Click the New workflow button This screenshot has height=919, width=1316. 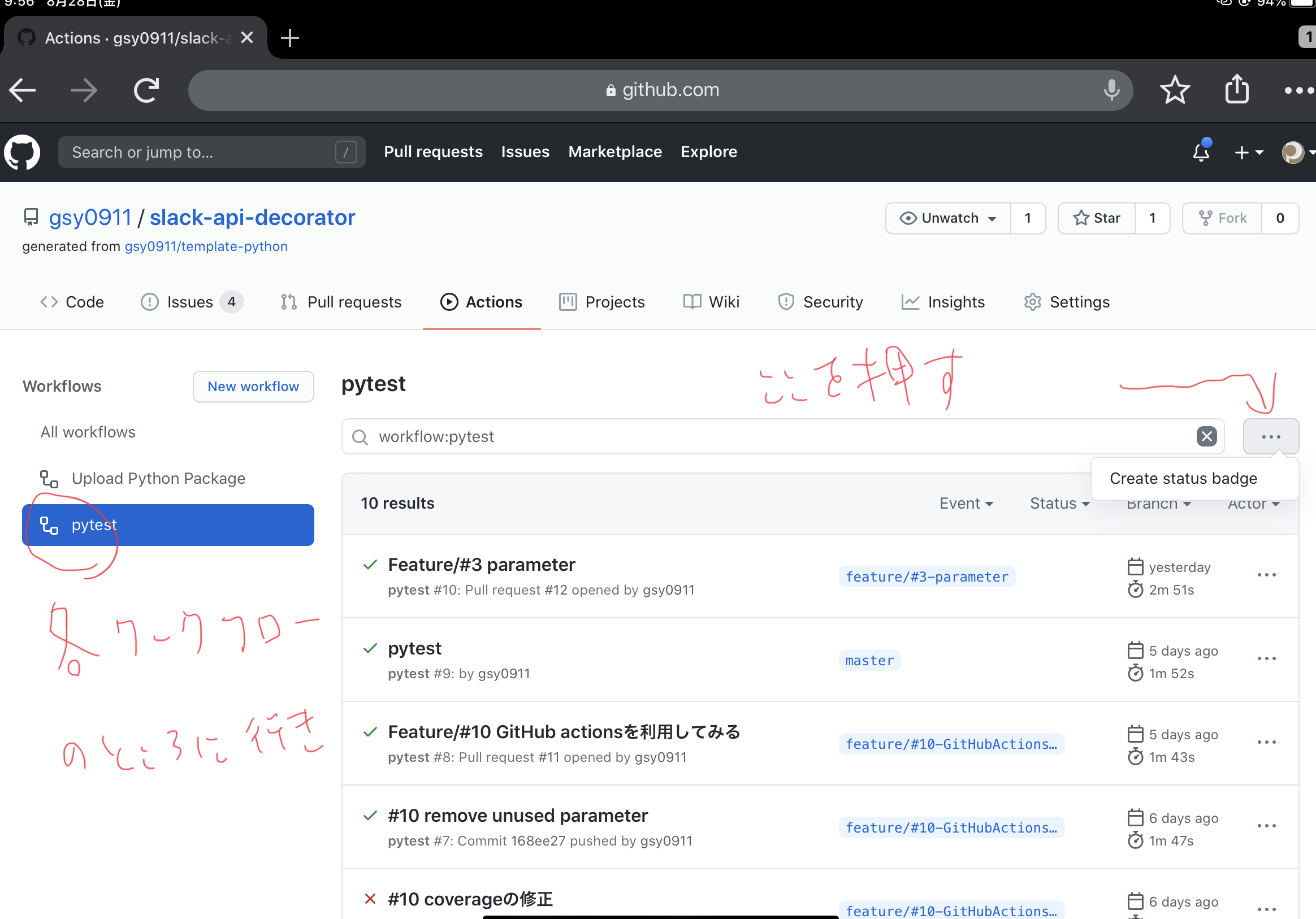click(253, 386)
